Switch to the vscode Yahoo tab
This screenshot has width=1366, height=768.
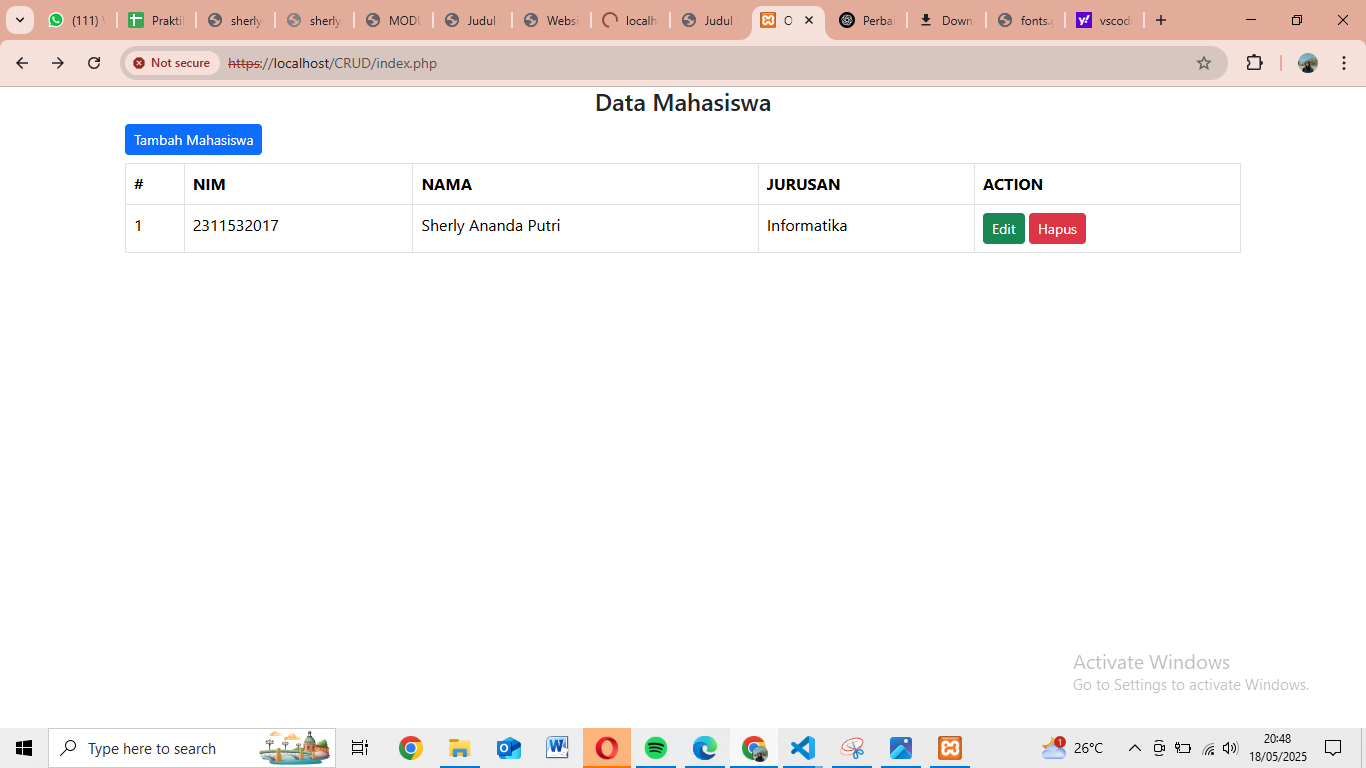click(x=1104, y=20)
